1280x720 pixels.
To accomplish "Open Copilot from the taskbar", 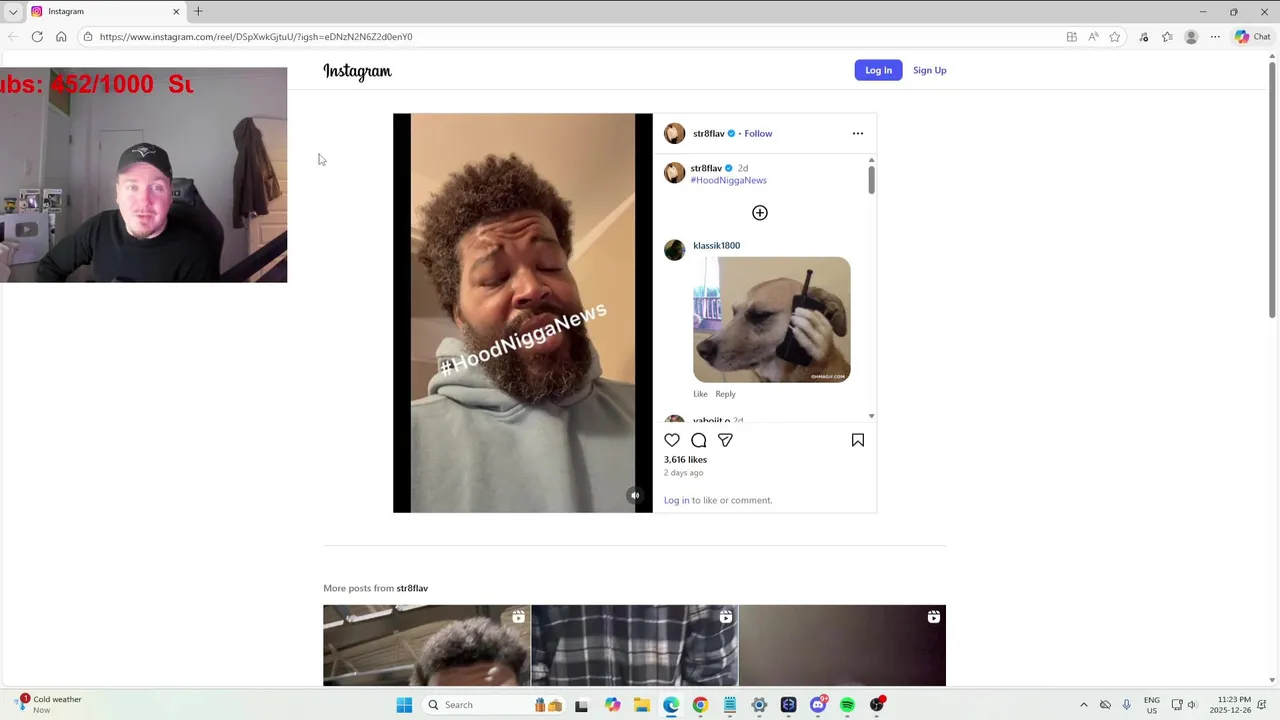I will pos(612,705).
